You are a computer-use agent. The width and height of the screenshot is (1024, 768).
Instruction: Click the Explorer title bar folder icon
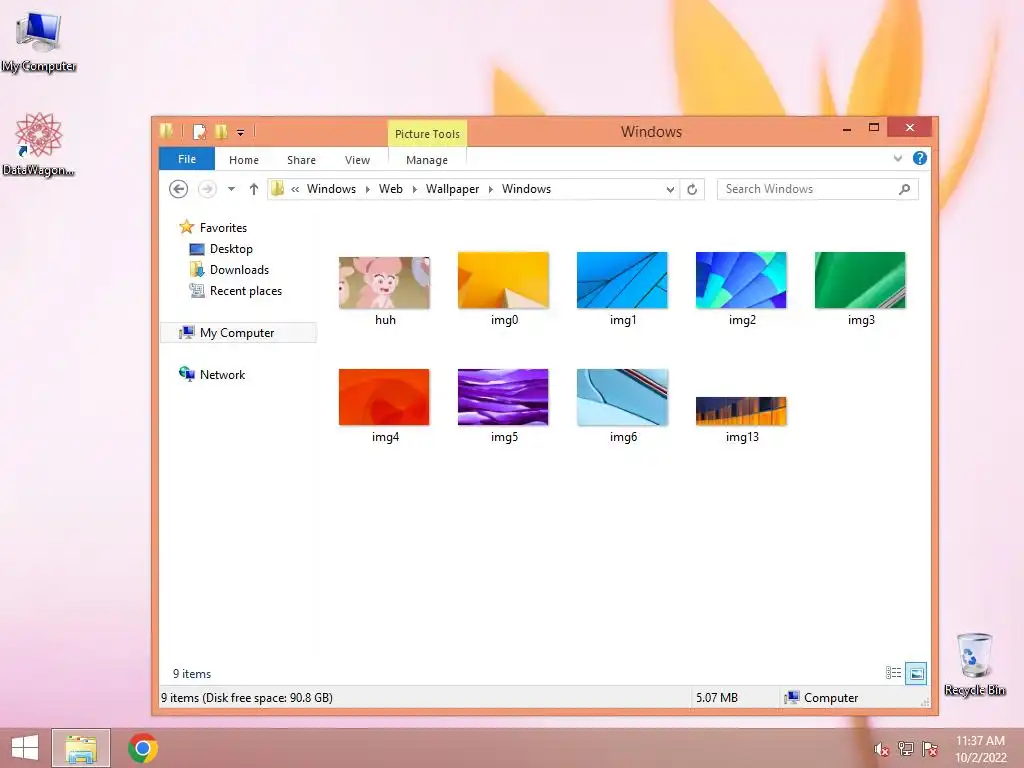click(167, 131)
